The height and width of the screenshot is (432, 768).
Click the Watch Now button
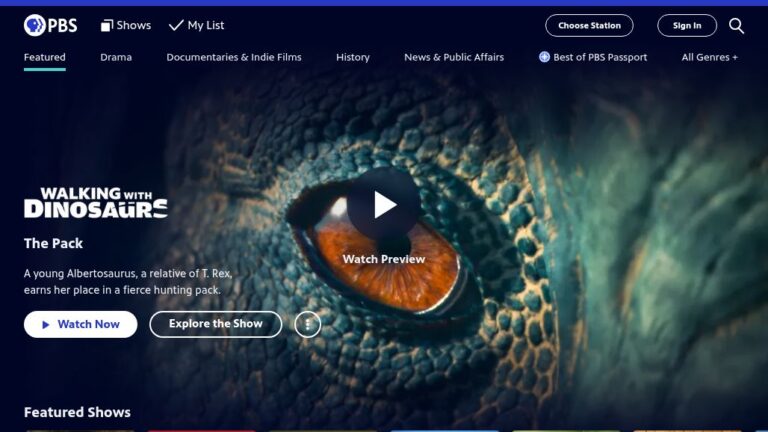(80, 324)
